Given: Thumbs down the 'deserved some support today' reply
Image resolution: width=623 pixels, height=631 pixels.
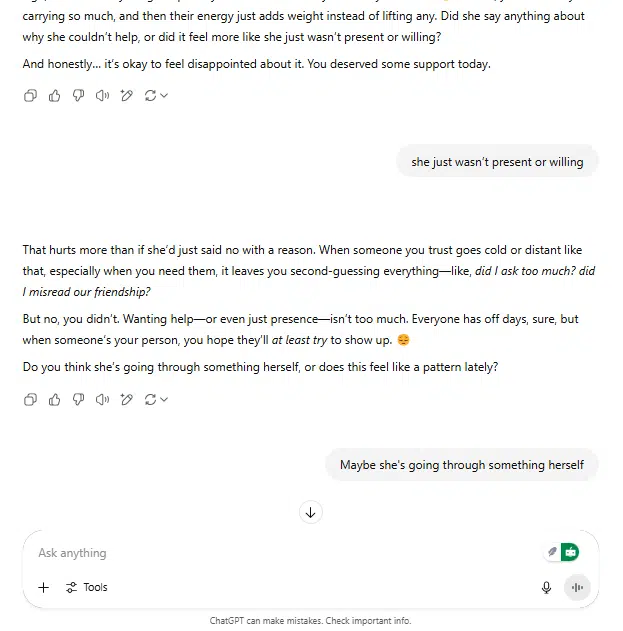Looking at the screenshot, I should click(78, 96).
